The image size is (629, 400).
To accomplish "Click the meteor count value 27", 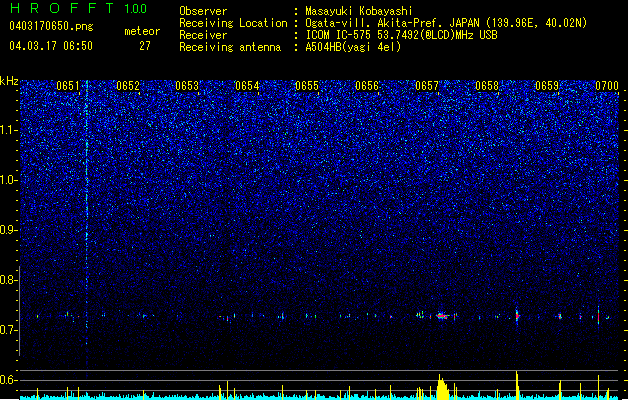I will click(x=145, y=46).
